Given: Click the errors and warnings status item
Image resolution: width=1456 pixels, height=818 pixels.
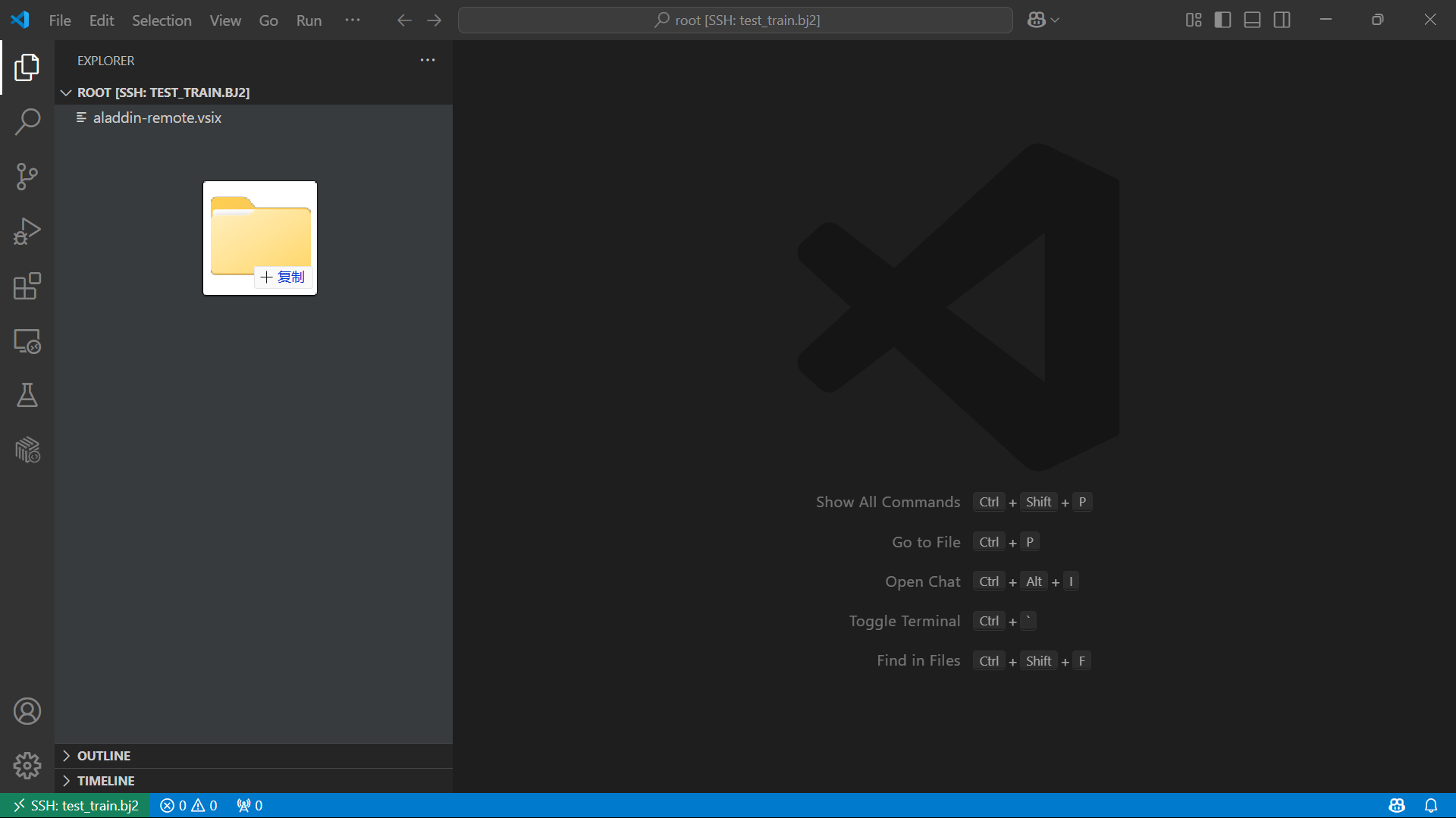Looking at the screenshot, I should point(189,805).
